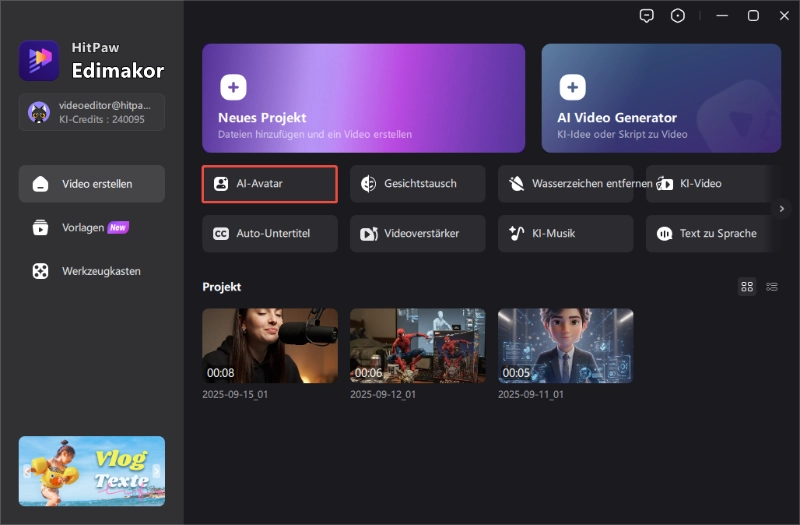Launch the AI Video Generator card
Image resolution: width=800 pixels, height=525 pixels.
tap(661, 98)
